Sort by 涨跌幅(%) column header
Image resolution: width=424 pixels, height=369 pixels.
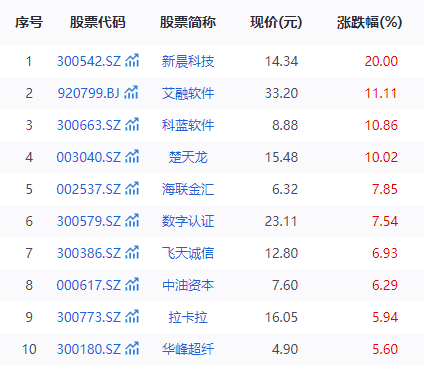tap(369, 22)
